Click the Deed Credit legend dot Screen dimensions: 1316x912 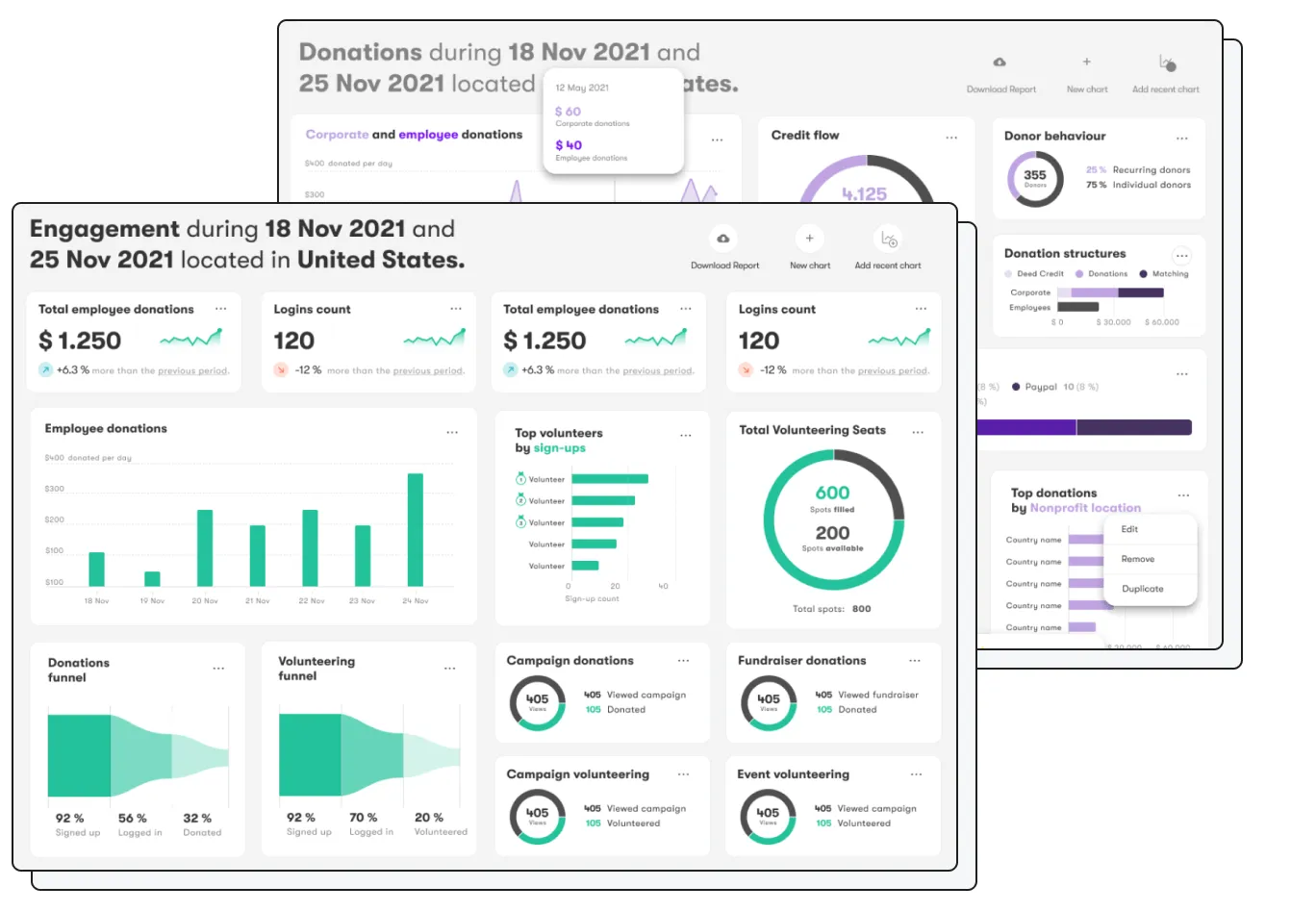click(x=1008, y=274)
